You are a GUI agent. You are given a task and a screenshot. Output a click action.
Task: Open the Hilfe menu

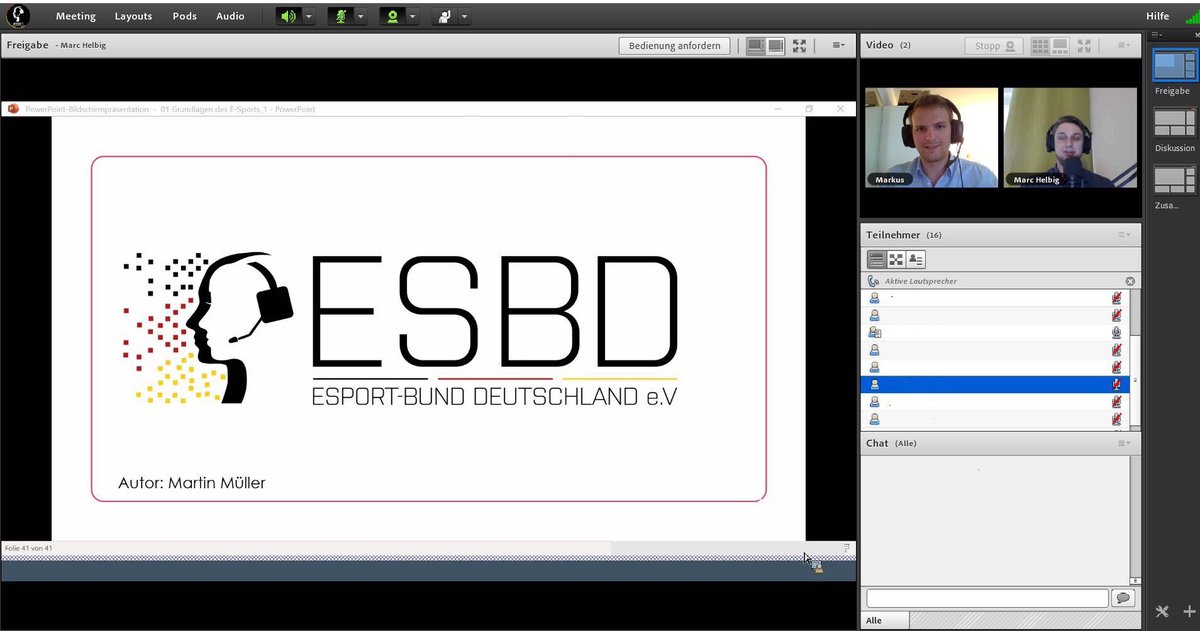point(1157,16)
